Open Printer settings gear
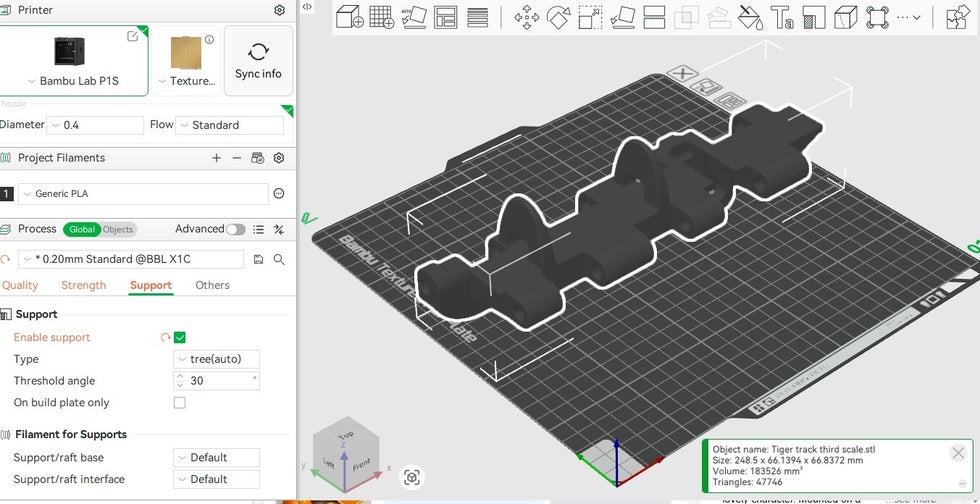This screenshot has width=980, height=504. coord(279,10)
